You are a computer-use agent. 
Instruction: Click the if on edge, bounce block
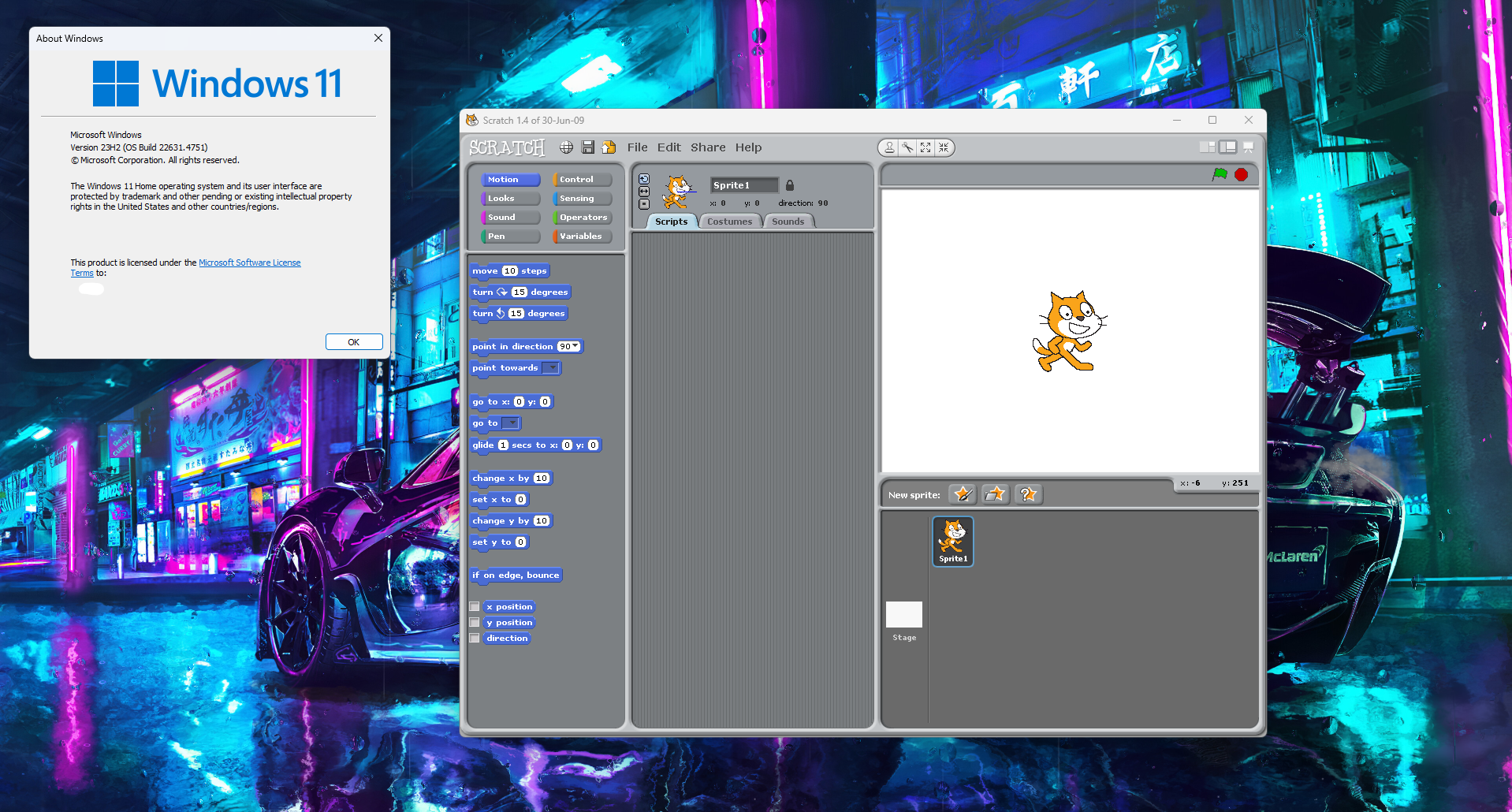click(516, 575)
